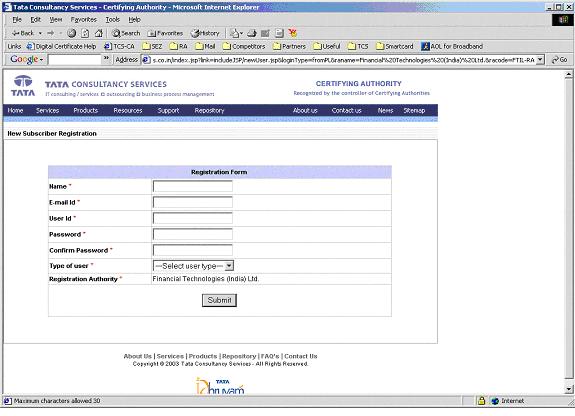
Task: Open the Repository navigation tab
Action: tap(209, 110)
